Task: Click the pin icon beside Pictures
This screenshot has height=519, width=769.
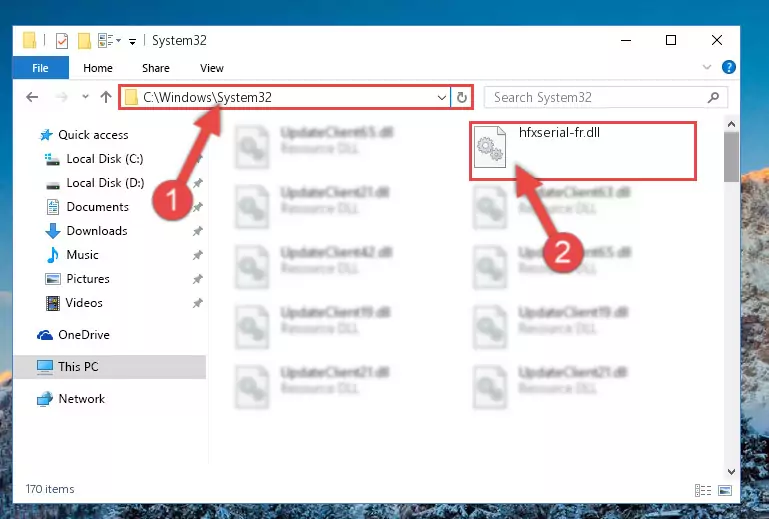Action: pyautogui.click(x=198, y=279)
